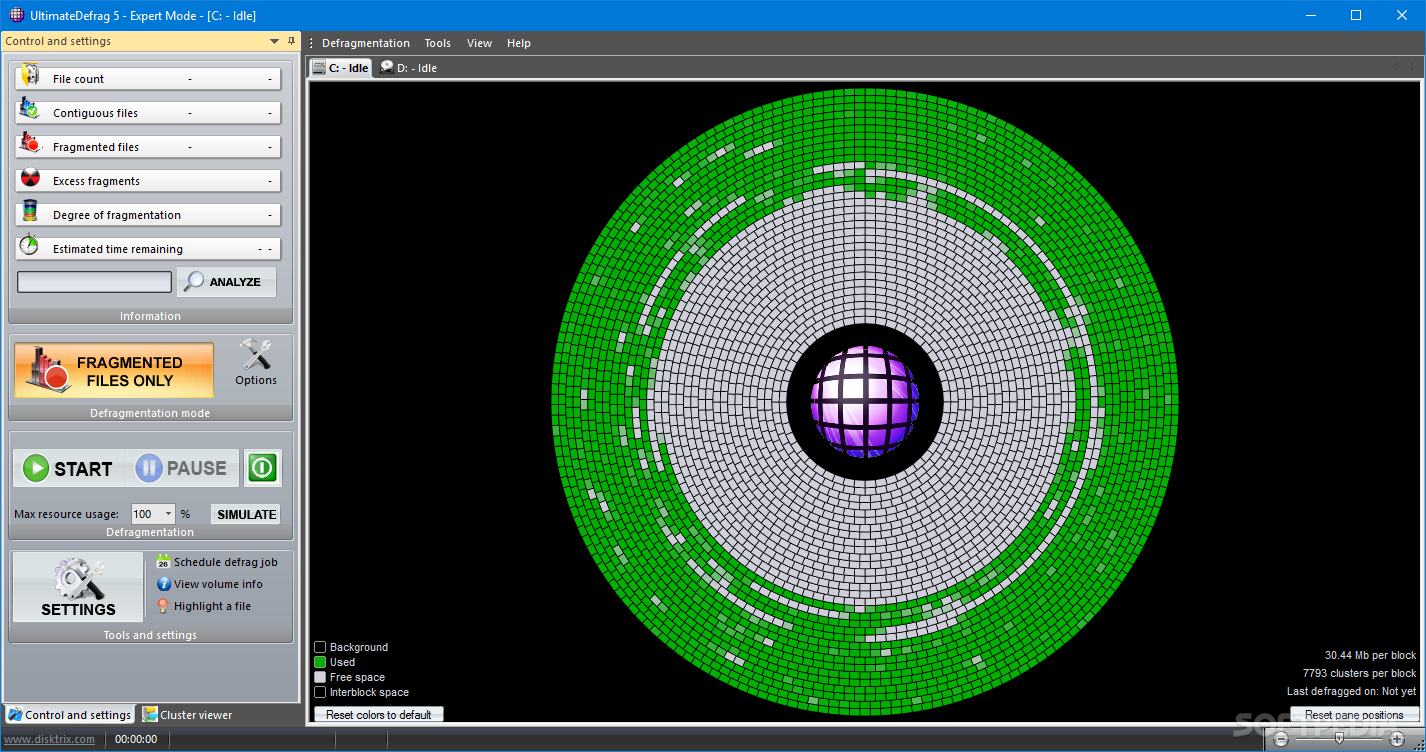Open the Defragmentation menu
The image size is (1426, 752).
click(366, 43)
